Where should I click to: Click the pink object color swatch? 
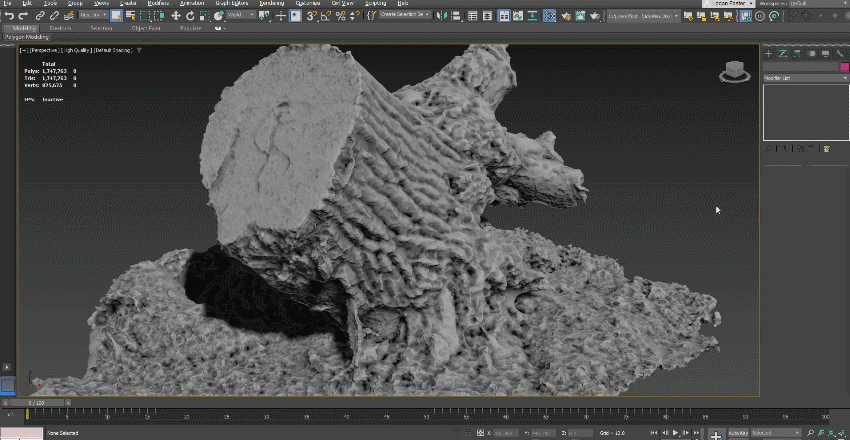pyautogui.click(x=844, y=67)
